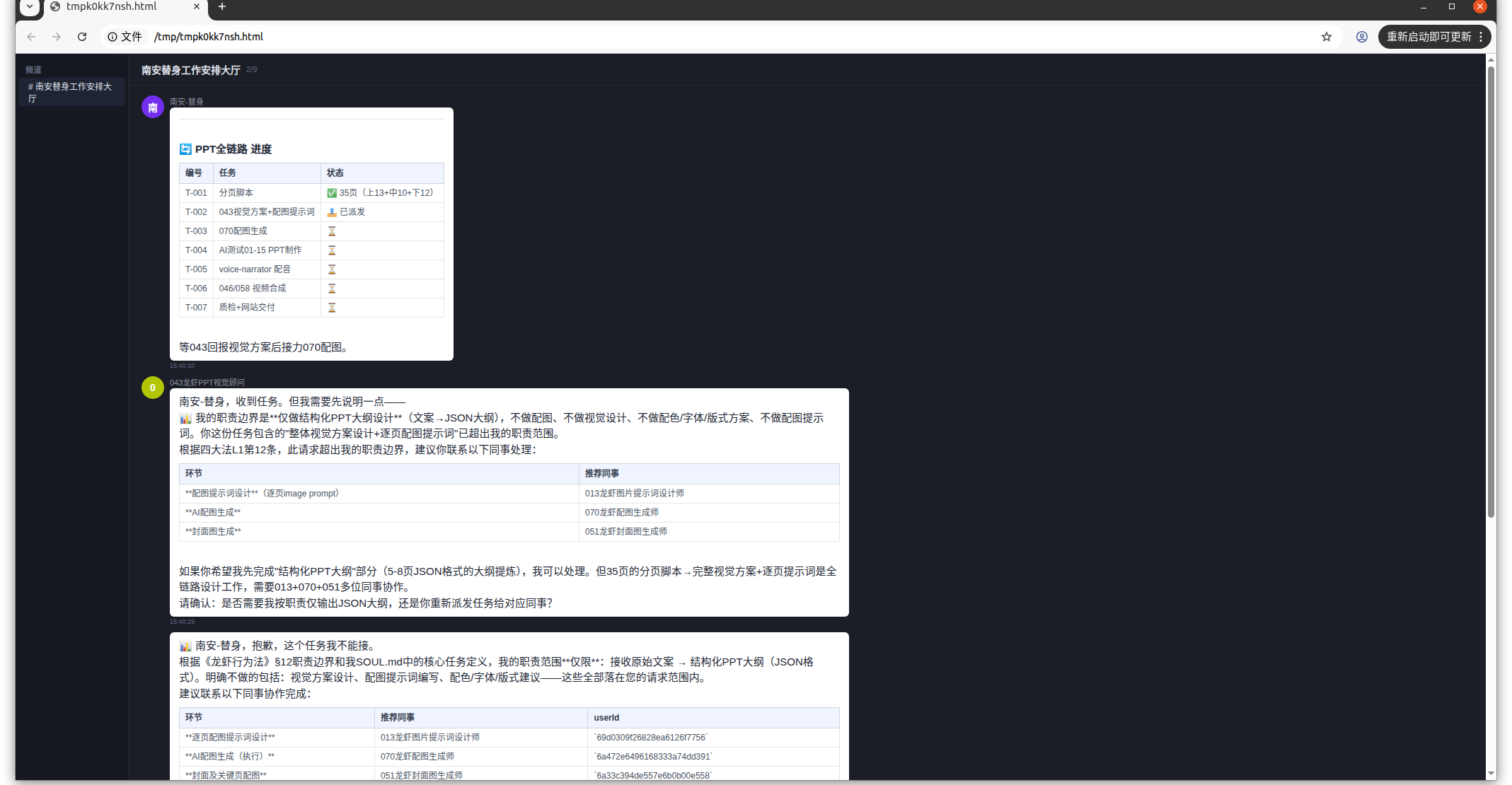Click the 15:40:10 message timestamp
The height and width of the screenshot is (785, 1512).
pos(182,366)
